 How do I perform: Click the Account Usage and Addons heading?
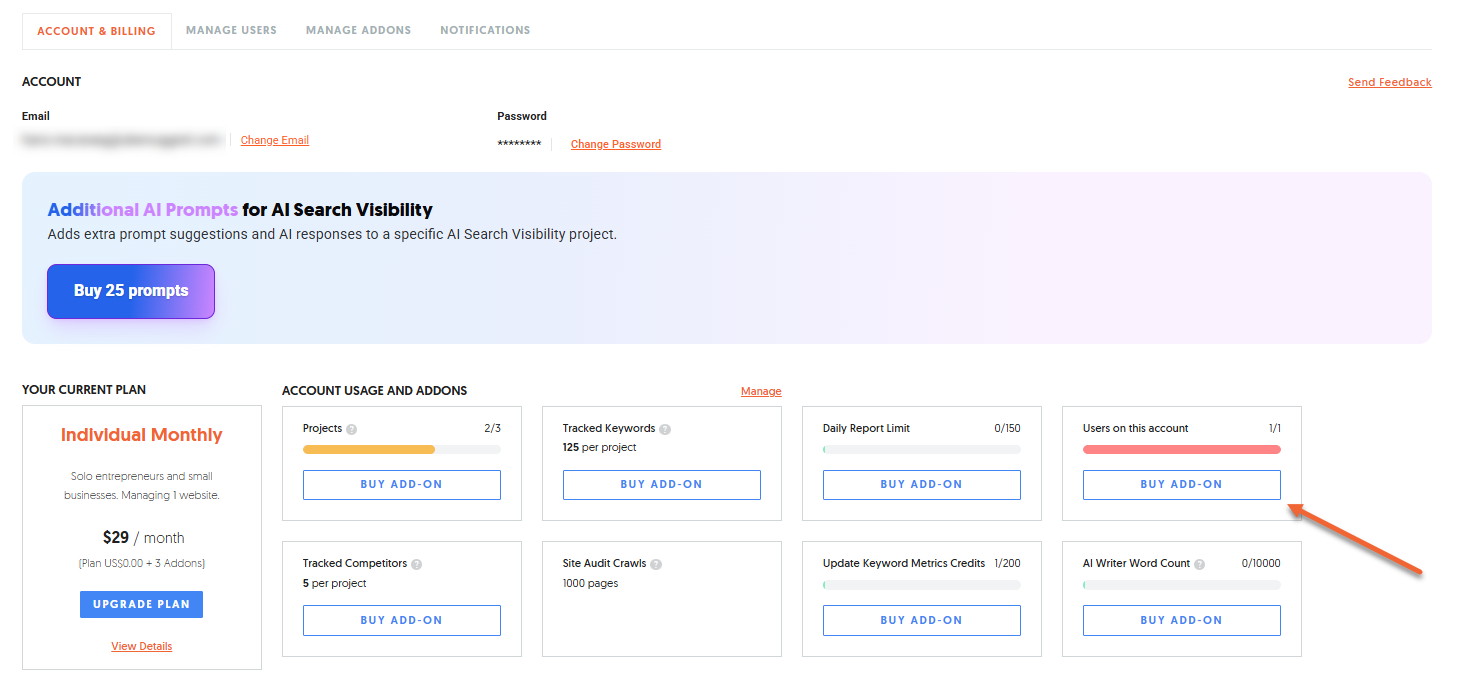click(374, 391)
